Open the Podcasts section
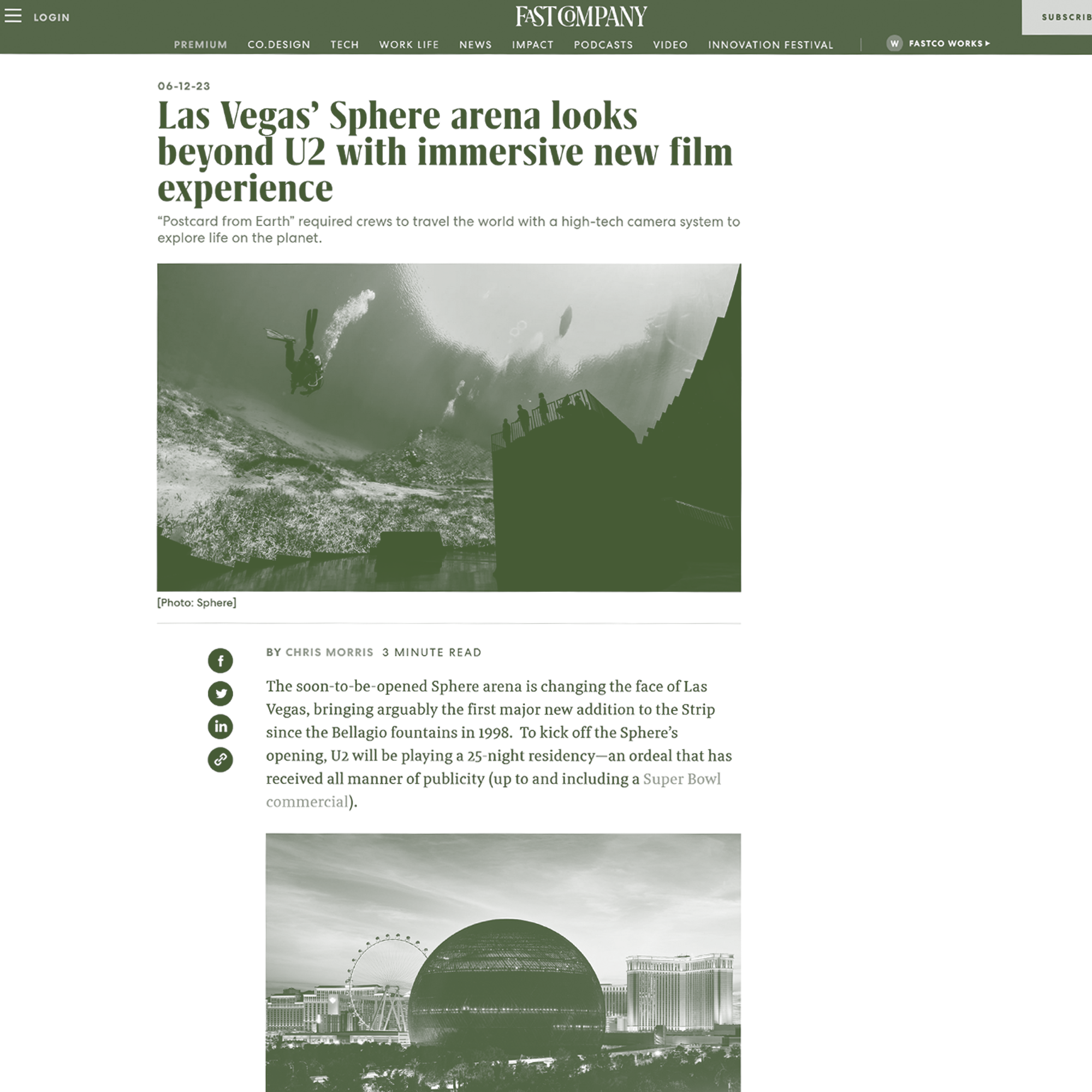1092x1092 pixels. pos(603,45)
